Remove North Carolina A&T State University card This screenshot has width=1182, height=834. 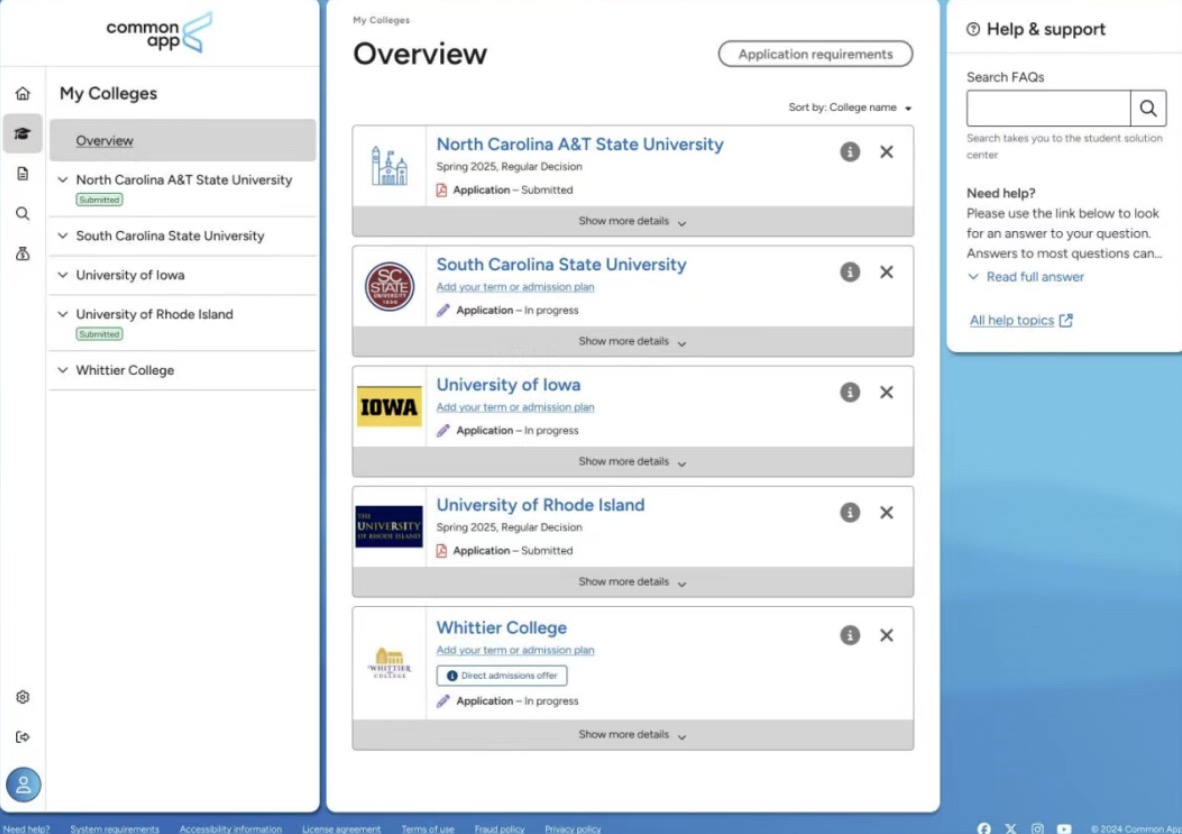click(886, 152)
